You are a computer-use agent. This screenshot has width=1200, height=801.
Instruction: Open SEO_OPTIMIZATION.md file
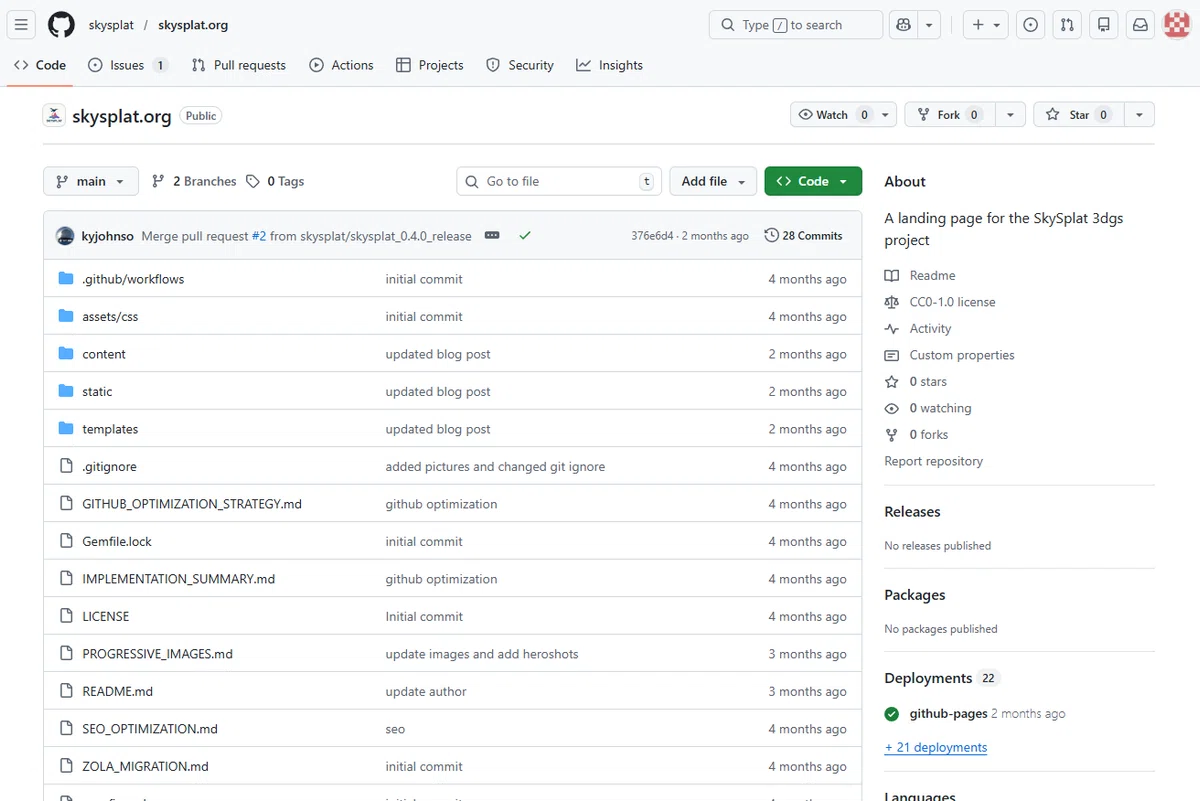click(150, 729)
